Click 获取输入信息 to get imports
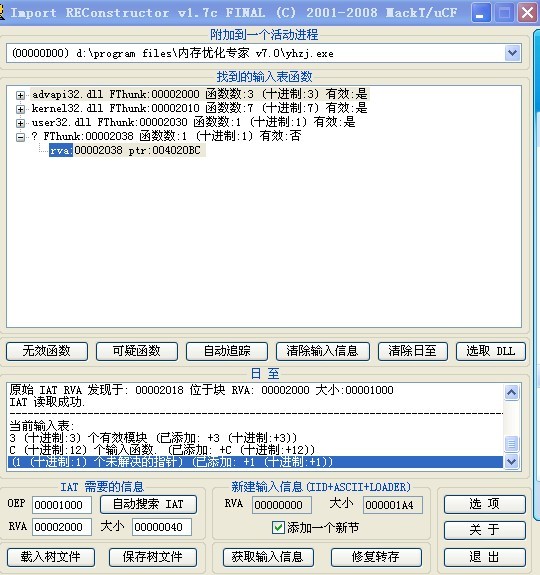The height and width of the screenshot is (575, 540). 268,557
